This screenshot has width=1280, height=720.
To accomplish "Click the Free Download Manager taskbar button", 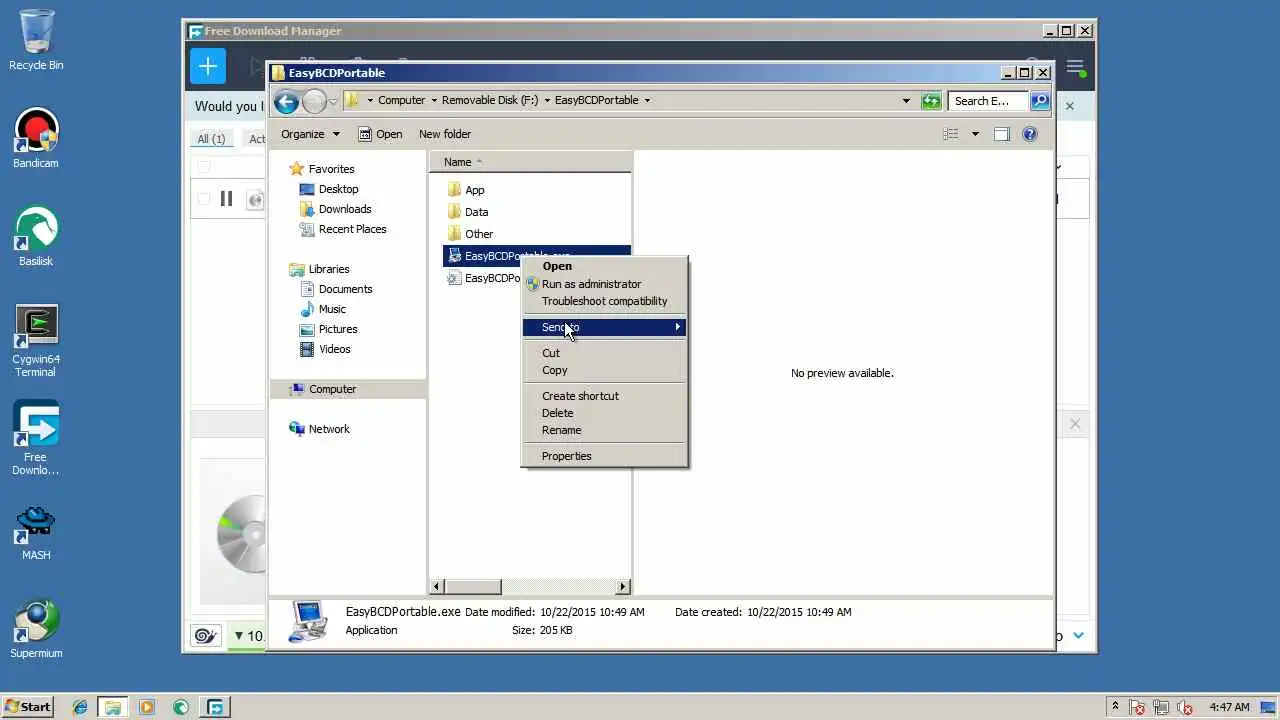I will point(214,707).
